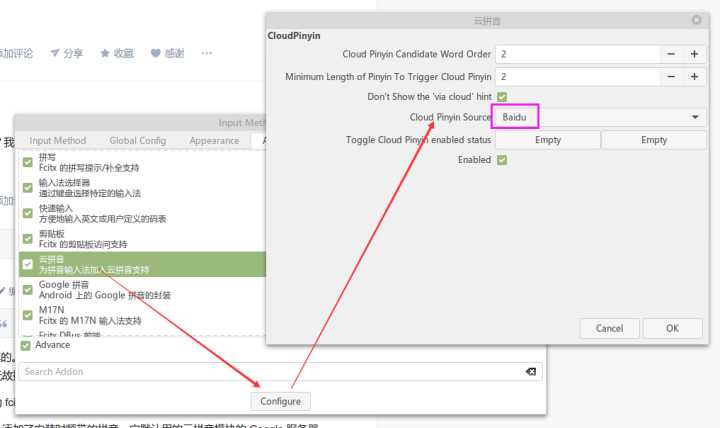Select the M17N addon row

coord(142,315)
